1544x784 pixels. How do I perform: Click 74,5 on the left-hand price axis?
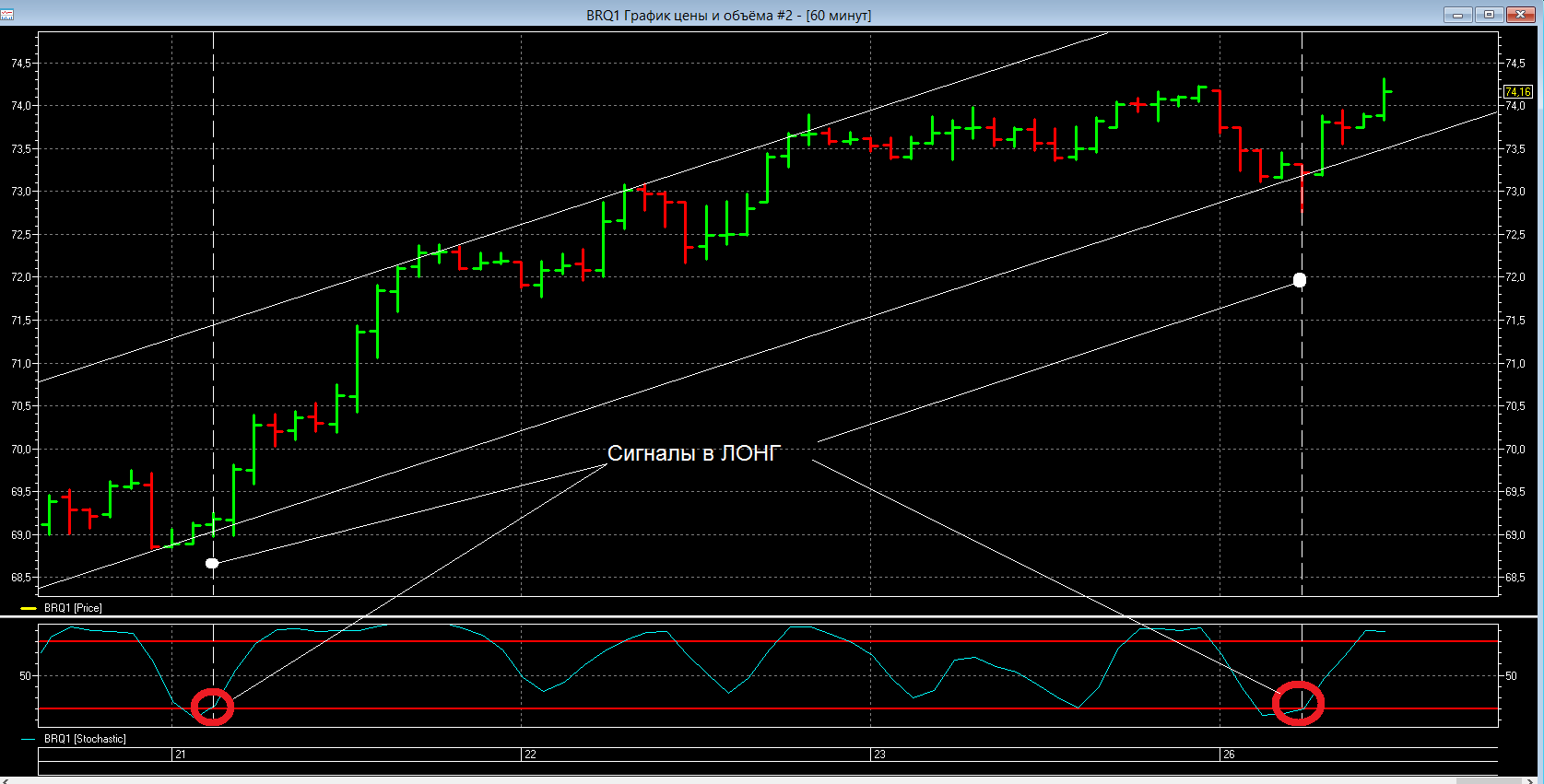tap(21, 64)
